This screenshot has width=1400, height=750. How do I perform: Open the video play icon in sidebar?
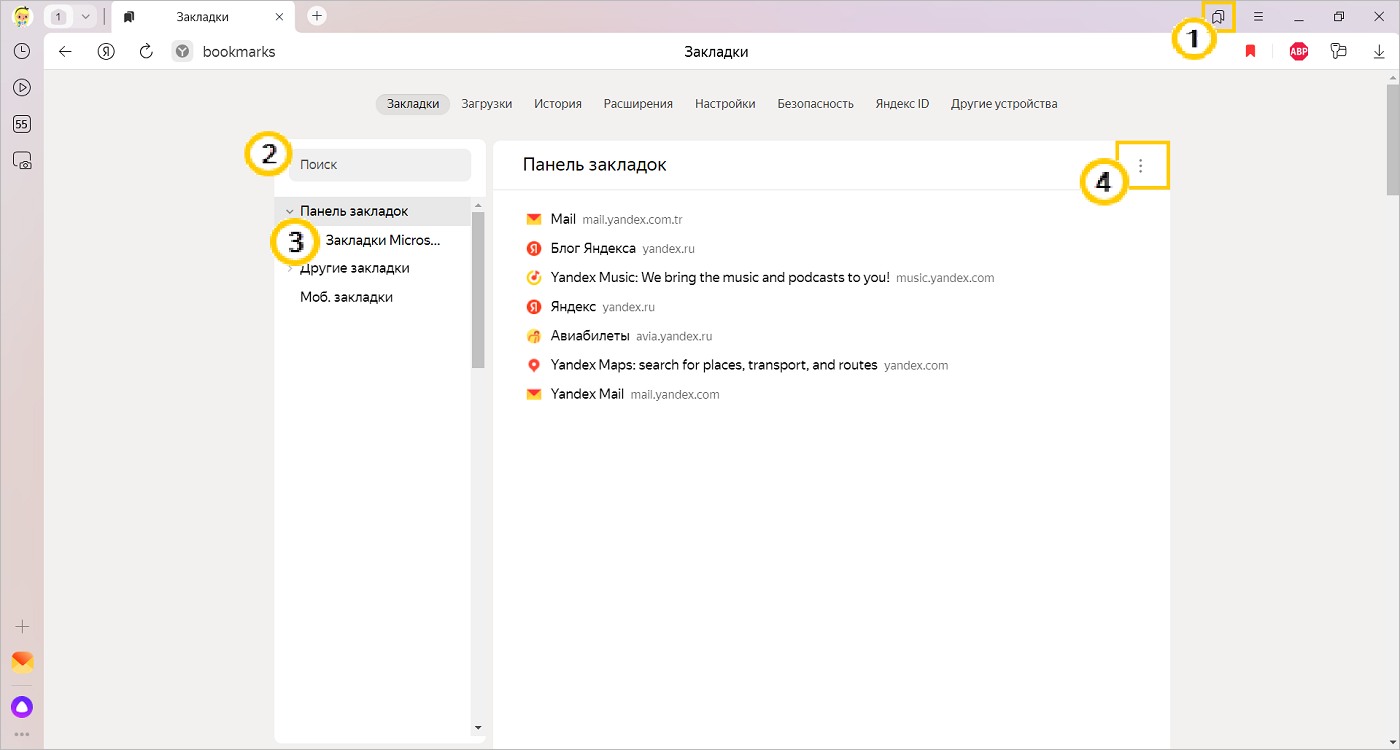tap(22, 87)
